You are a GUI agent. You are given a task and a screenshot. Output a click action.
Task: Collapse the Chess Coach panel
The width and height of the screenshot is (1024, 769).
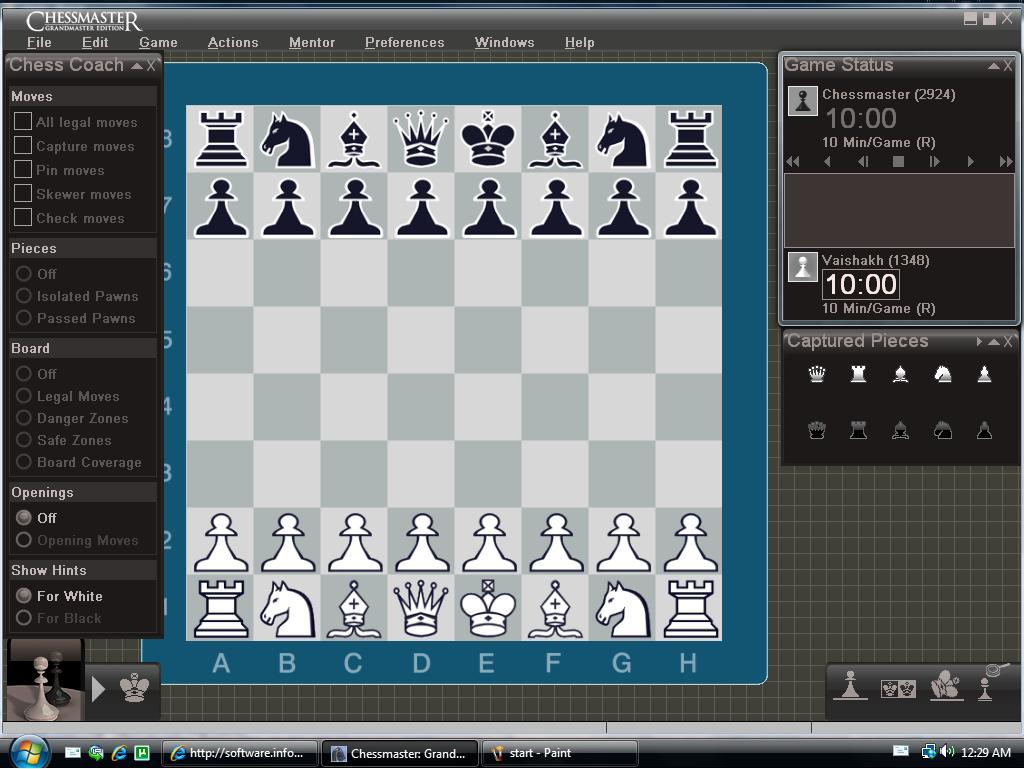click(x=137, y=66)
